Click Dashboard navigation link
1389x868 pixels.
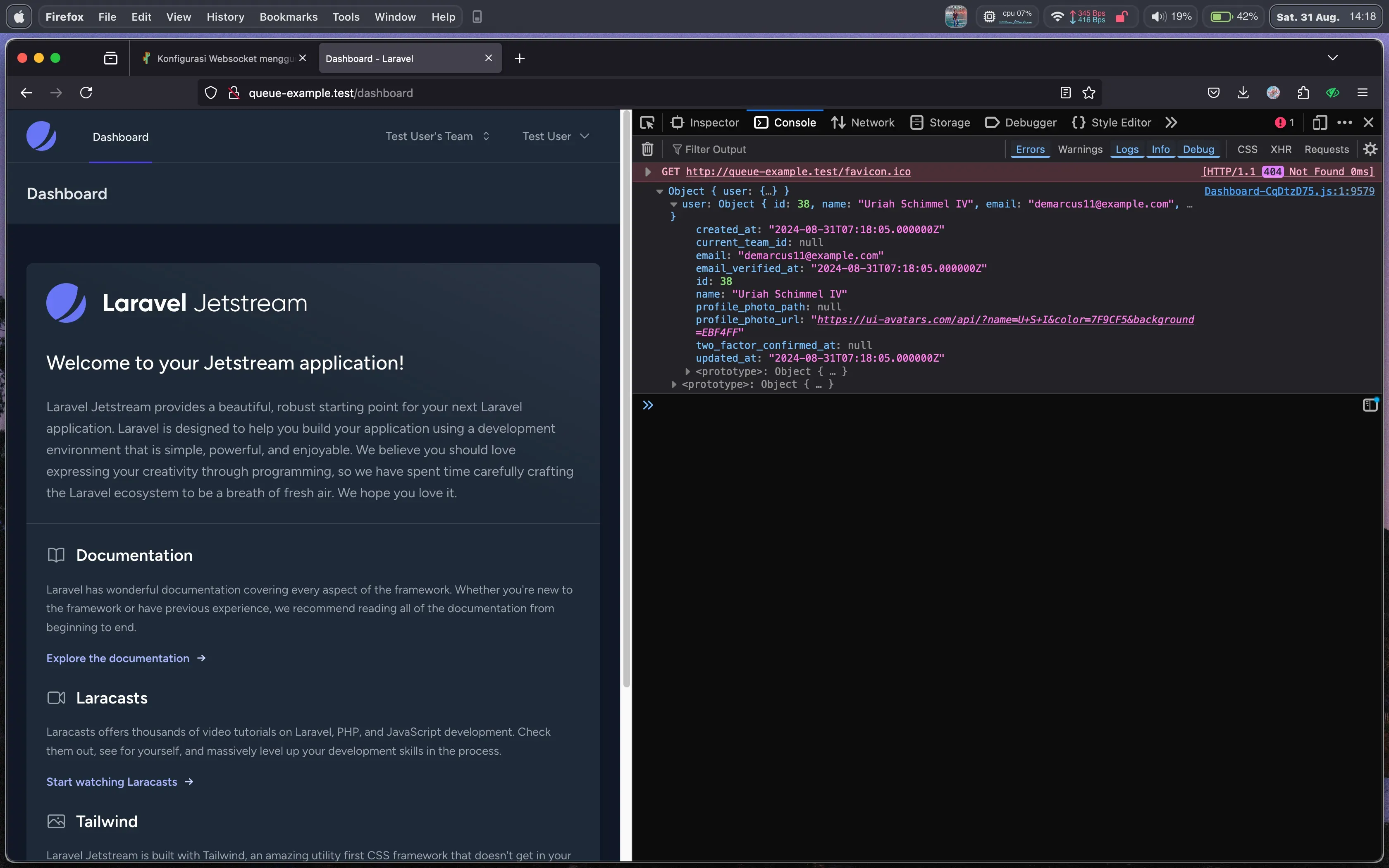pyautogui.click(x=121, y=137)
